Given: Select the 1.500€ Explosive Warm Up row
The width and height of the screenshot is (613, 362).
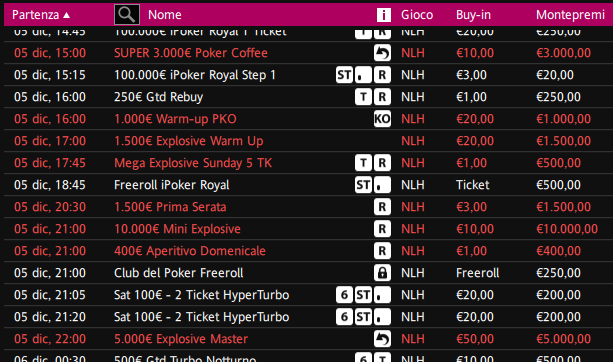Looking at the screenshot, I should click(x=308, y=141).
